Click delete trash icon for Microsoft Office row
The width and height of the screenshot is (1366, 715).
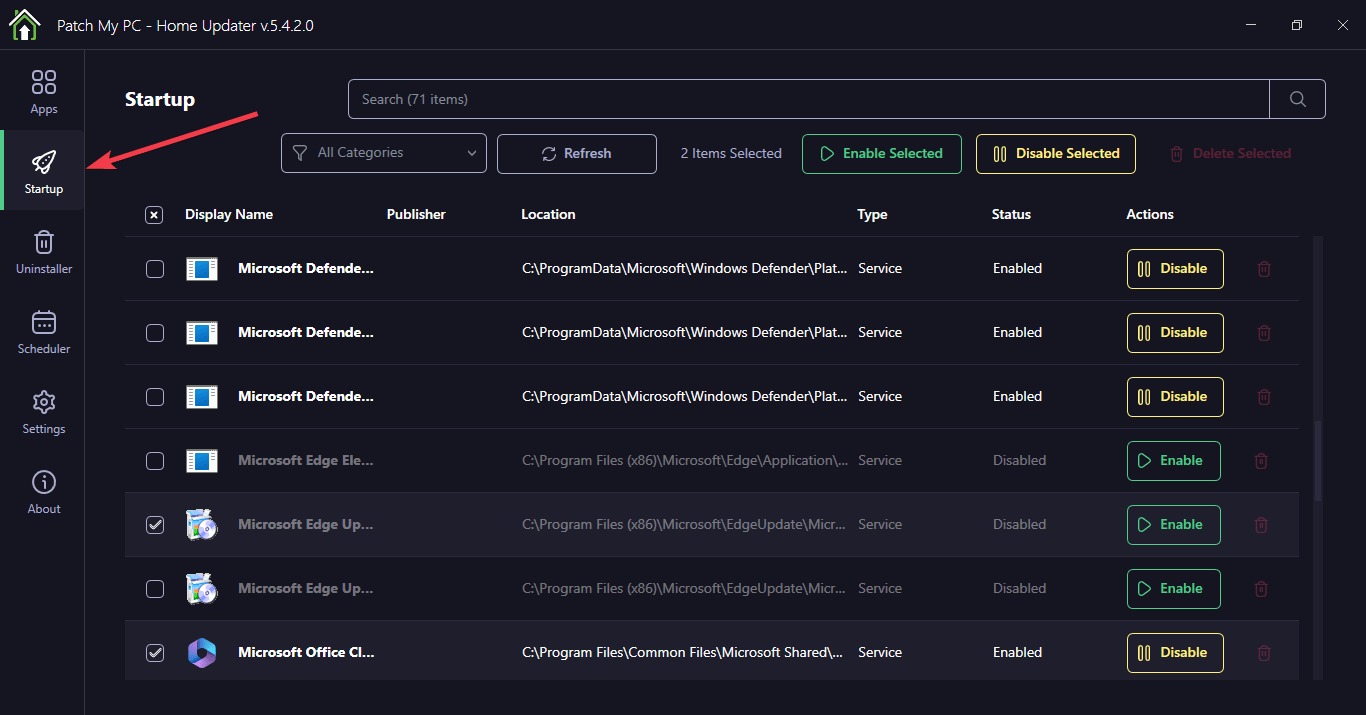[1264, 653]
